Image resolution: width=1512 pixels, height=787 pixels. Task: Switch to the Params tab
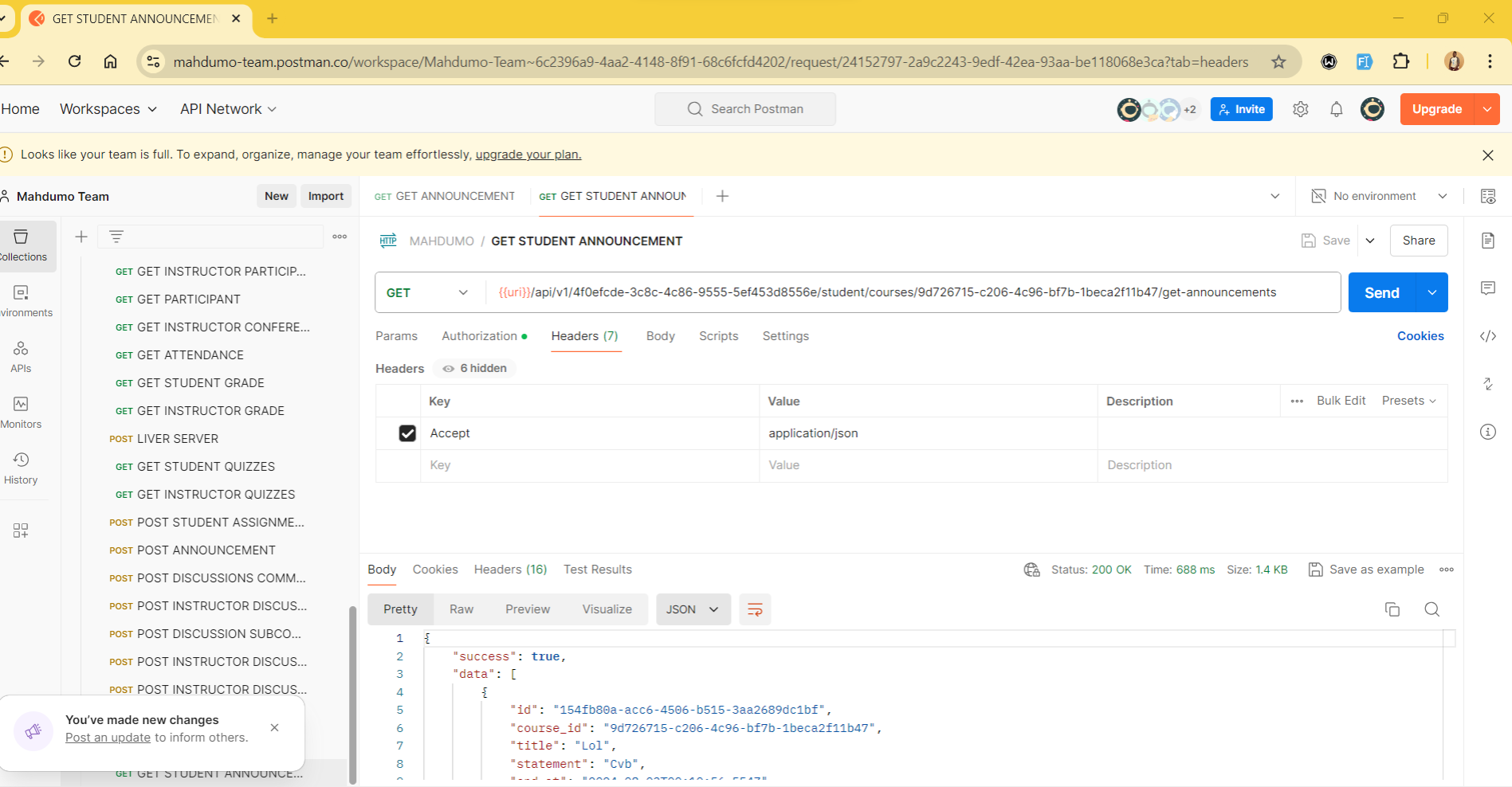(396, 336)
